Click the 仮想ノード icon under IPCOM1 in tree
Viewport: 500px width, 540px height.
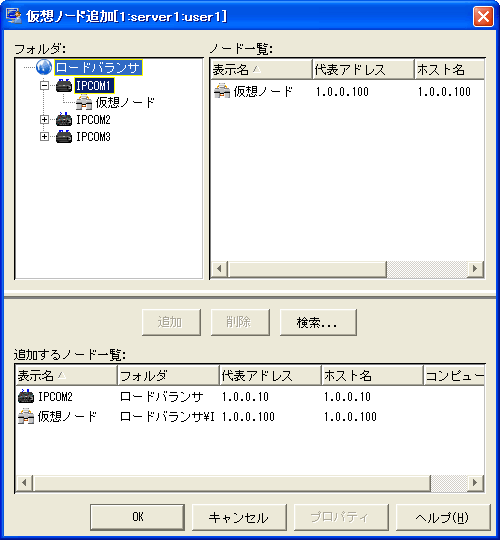point(84,102)
